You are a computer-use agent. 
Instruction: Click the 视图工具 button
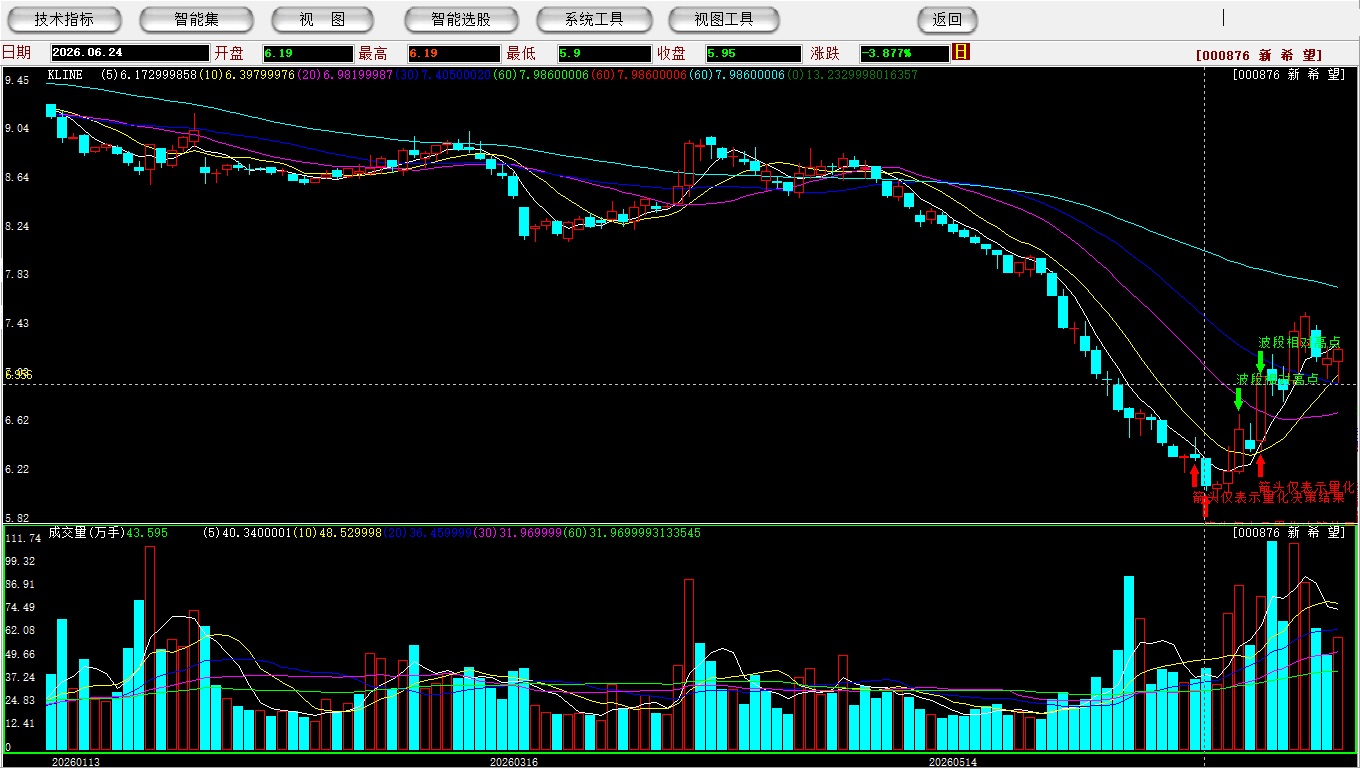coord(726,19)
